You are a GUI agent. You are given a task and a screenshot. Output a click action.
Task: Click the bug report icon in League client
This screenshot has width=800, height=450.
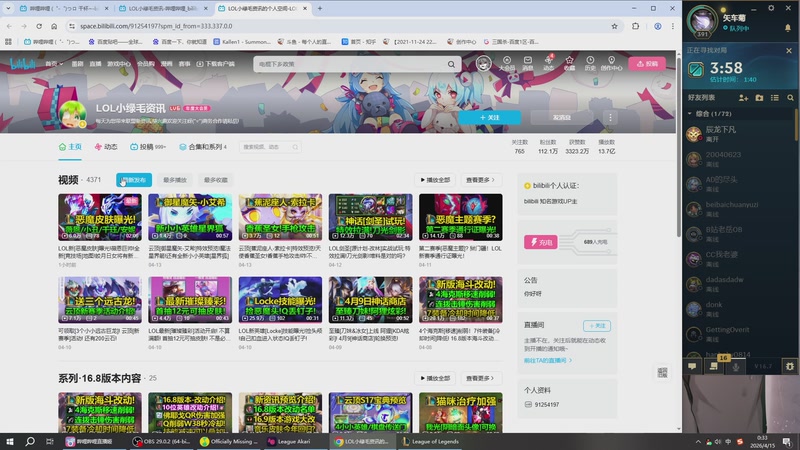click(790, 366)
